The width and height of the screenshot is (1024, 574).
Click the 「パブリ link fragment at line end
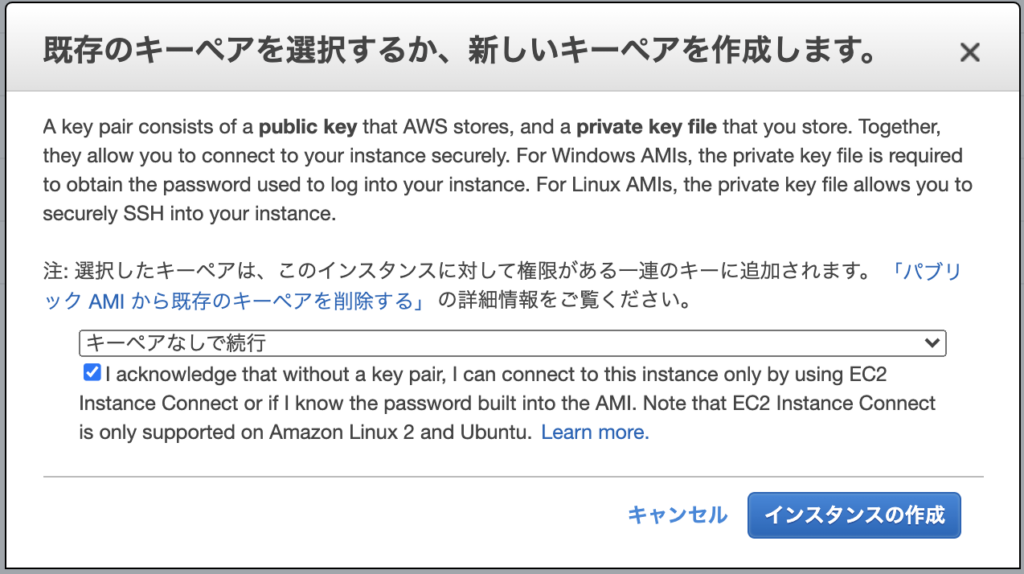pyautogui.click(x=925, y=271)
